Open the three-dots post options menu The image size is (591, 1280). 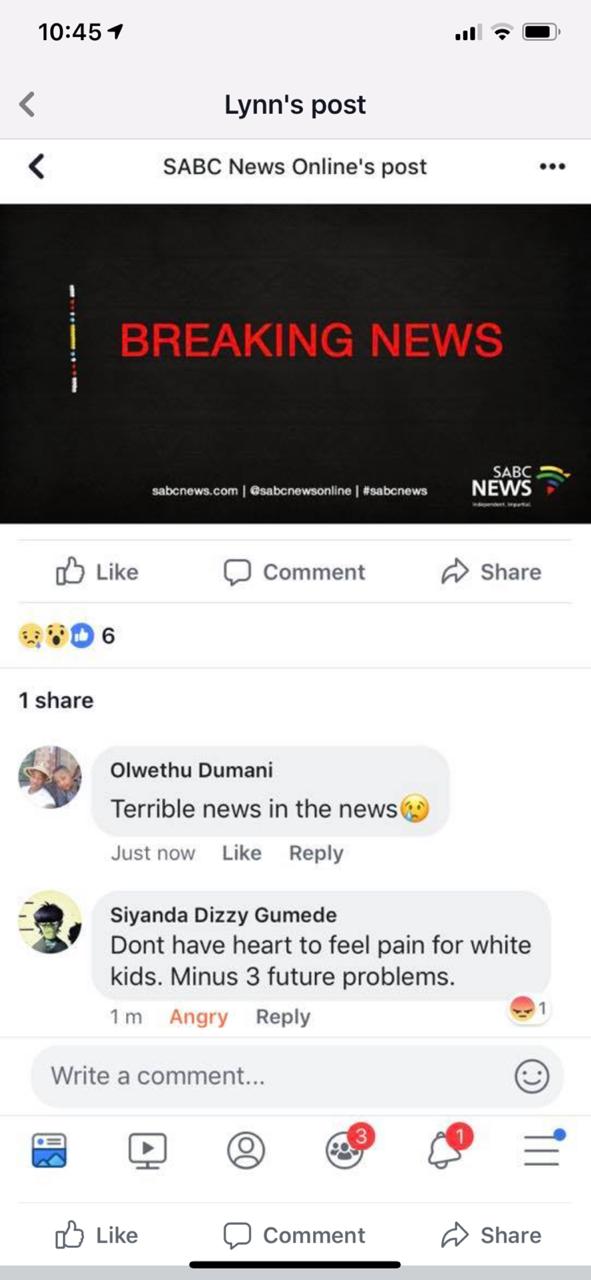[552, 167]
